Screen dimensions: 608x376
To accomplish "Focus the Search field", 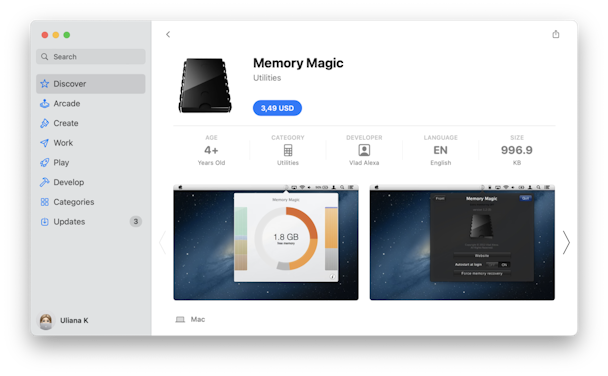I will pos(91,57).
